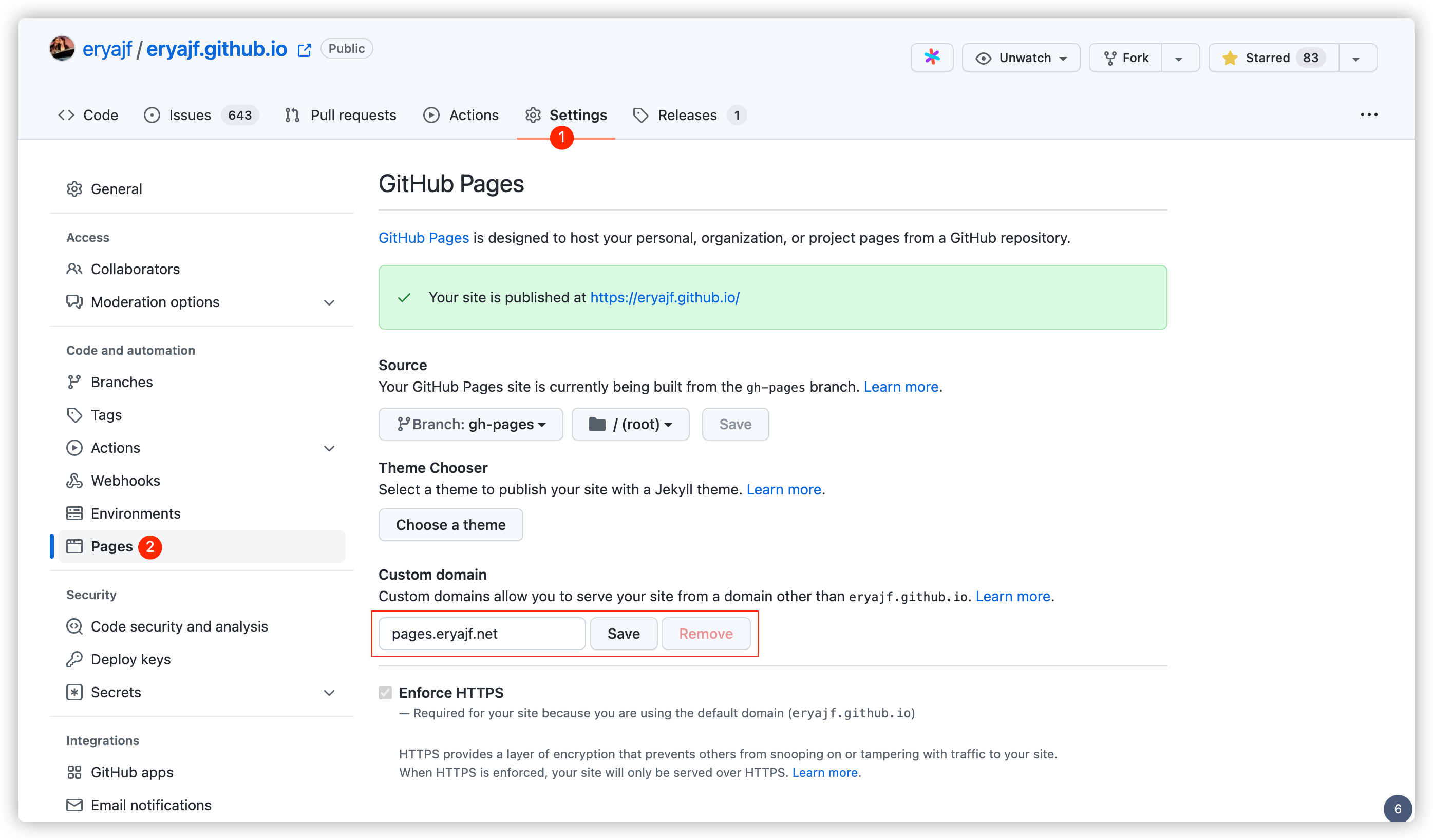Switch to the Code tab
Viewport: 1433px width, 840px height.
pyautogui.click(x=88, y=115)
